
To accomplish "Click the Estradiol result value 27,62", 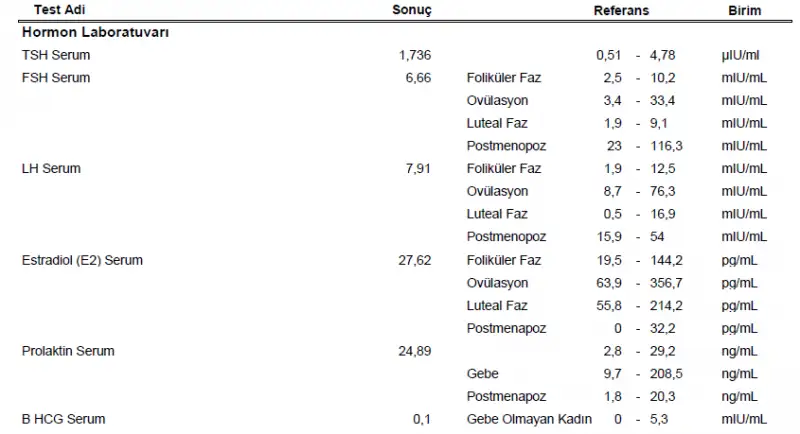I will 415,260.
